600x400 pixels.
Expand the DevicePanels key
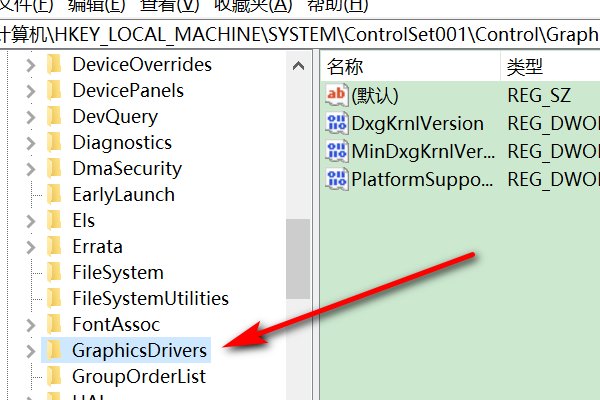pos(31,91)
